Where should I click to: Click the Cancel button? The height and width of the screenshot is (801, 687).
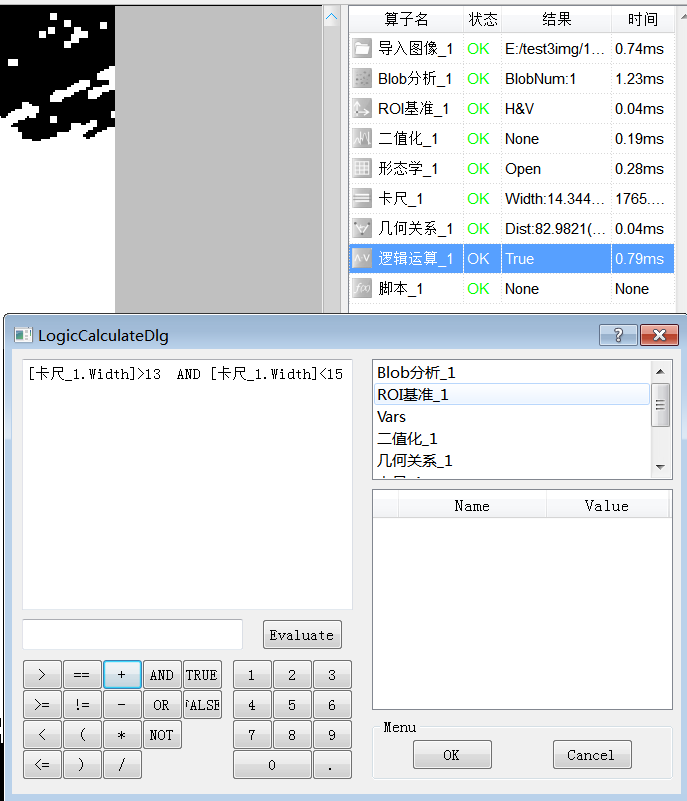click(x=592, y=755)
